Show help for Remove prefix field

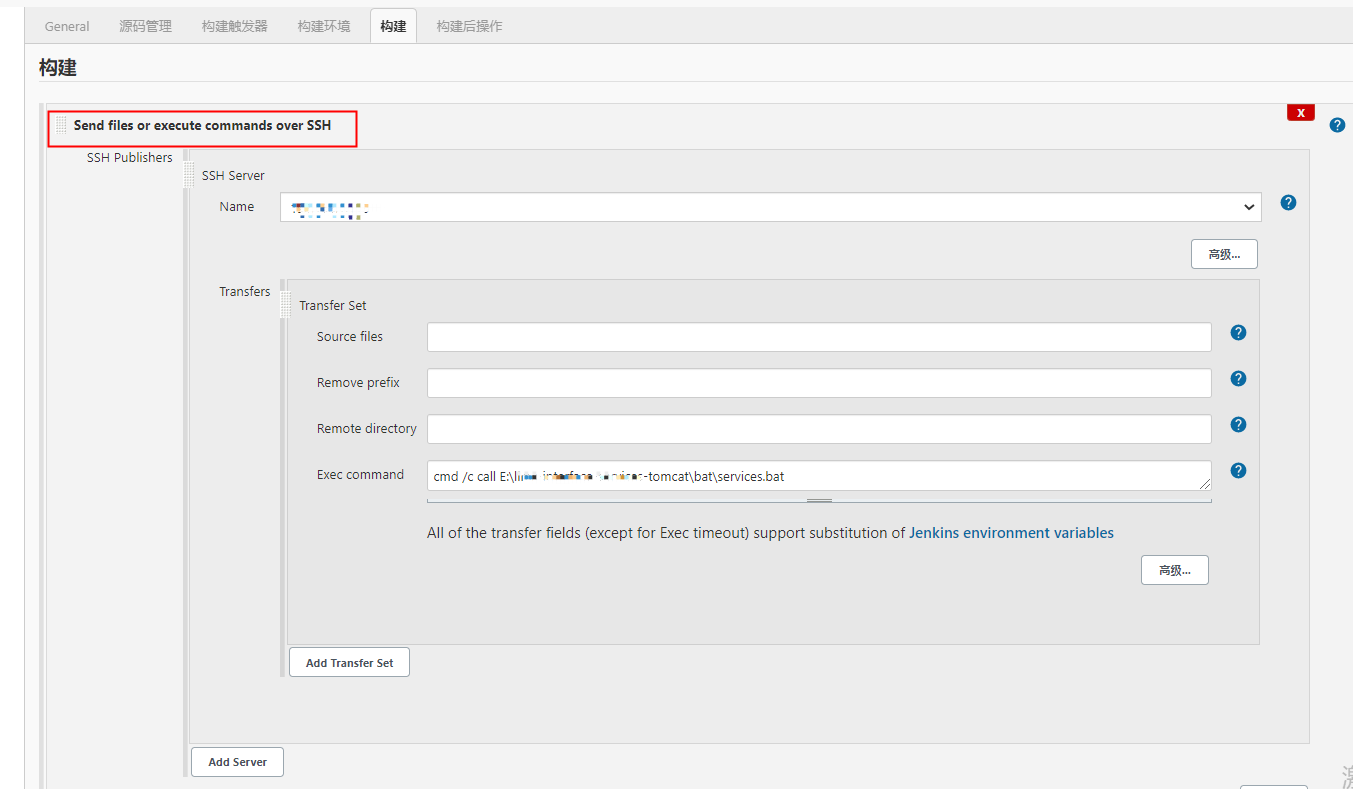[1238, 378]
